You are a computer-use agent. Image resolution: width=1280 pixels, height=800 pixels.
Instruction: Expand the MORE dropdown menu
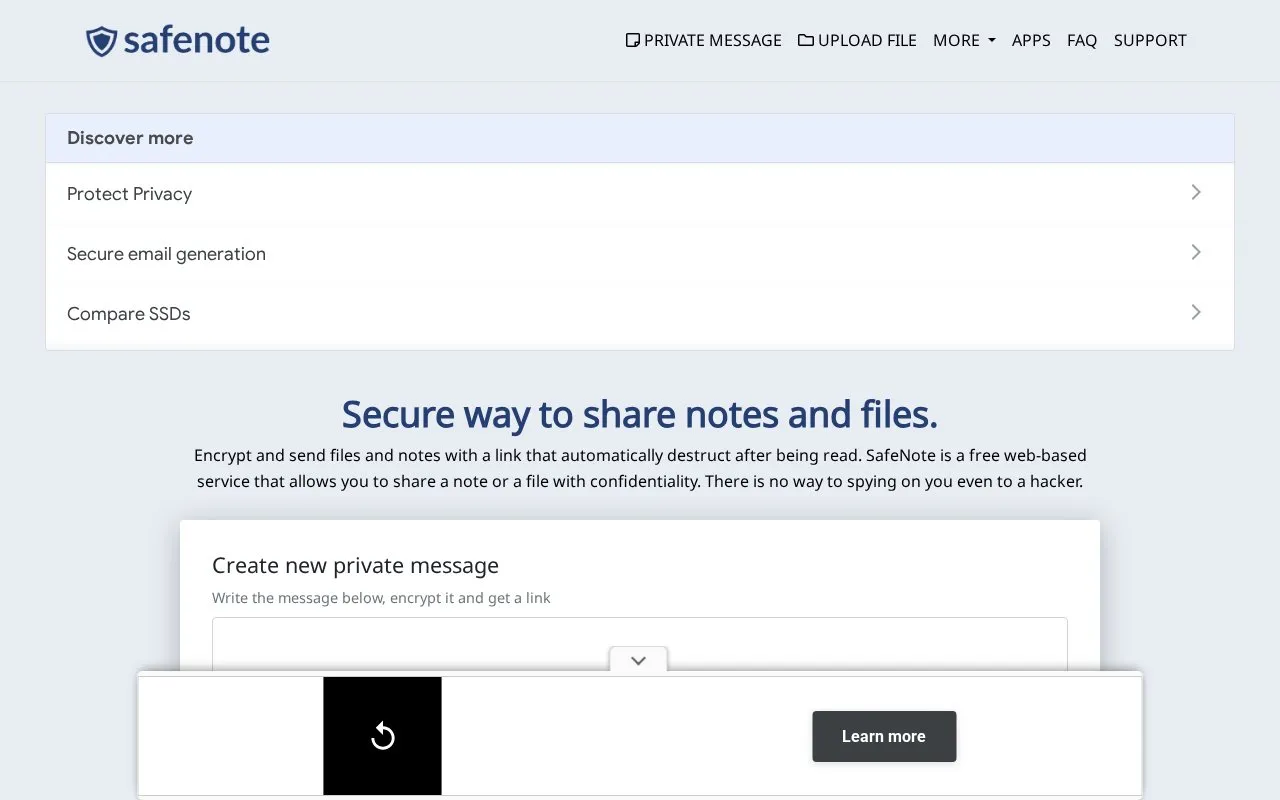click(964, 40)
